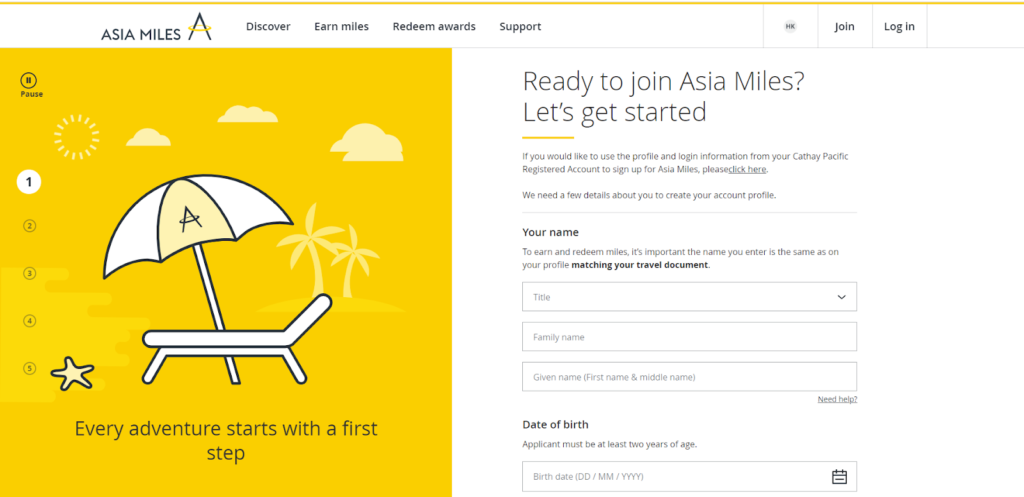The height and width of the screenshot is (497, 1024).
Task: Open the Support menu
Action: pyautogui.click(x=520, y=27)
